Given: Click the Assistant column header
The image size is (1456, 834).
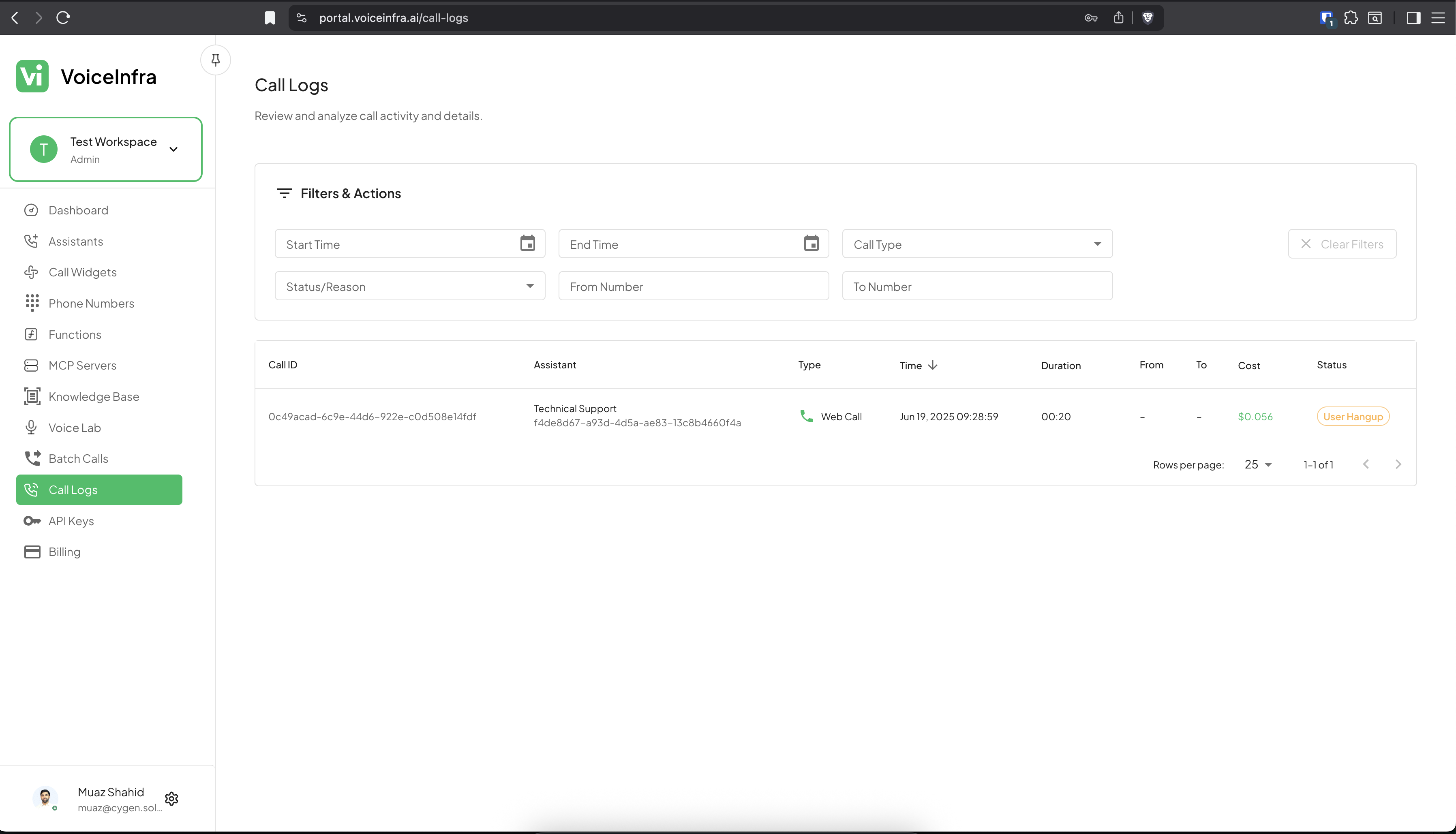Looking at the screenshot, I should [555, 365].
